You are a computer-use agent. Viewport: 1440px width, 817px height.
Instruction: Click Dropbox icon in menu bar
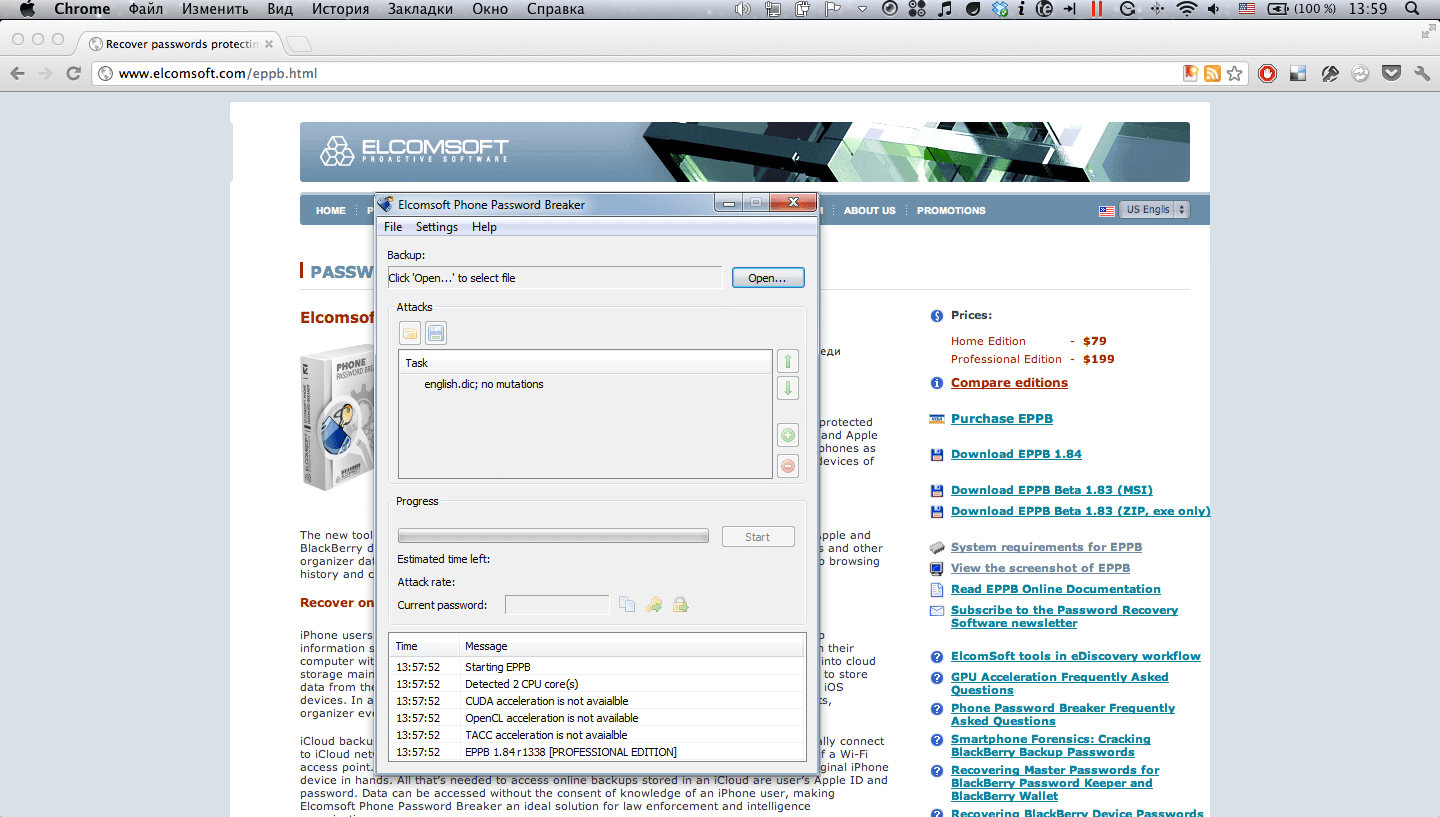(999, 9)
